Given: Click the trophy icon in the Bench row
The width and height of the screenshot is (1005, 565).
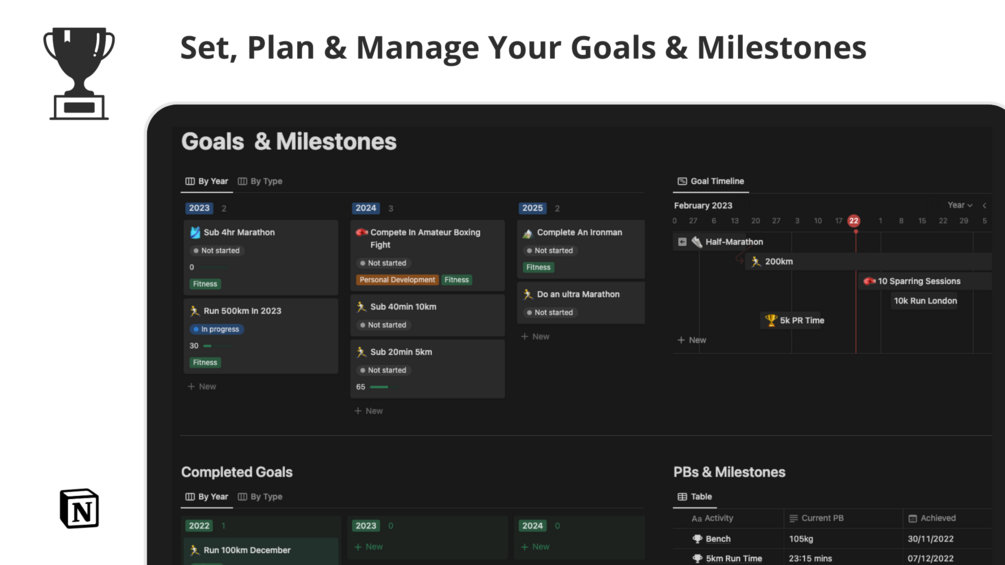Looking at the screenshot, I should [x=697, y=539].
